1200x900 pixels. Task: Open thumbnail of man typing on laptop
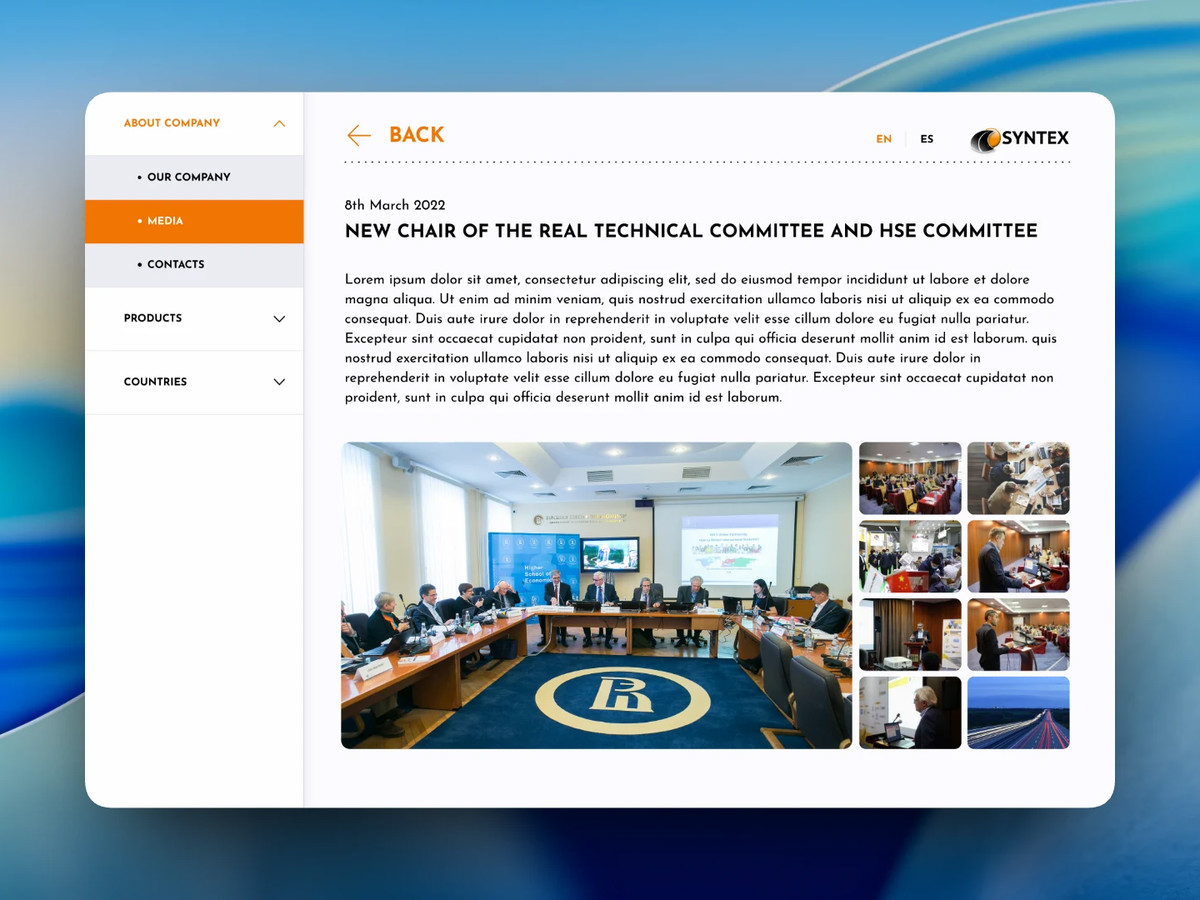coord(1018,556)
